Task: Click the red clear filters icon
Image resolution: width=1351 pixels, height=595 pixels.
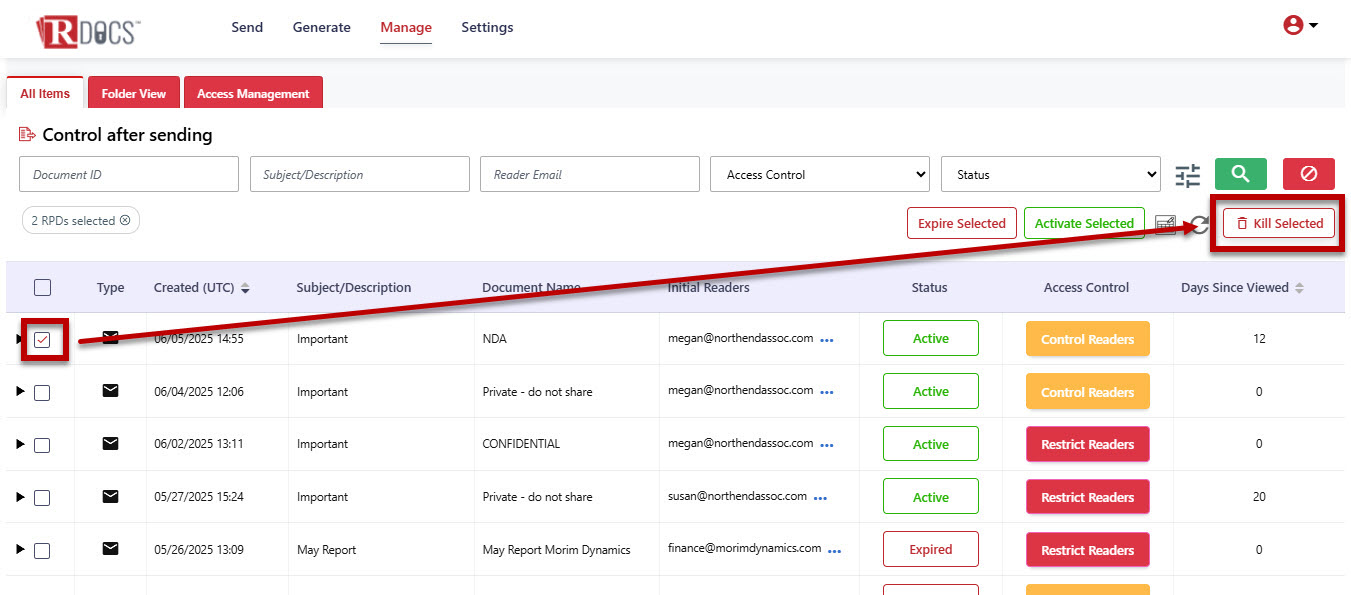Action: [x=1308, y=174]
